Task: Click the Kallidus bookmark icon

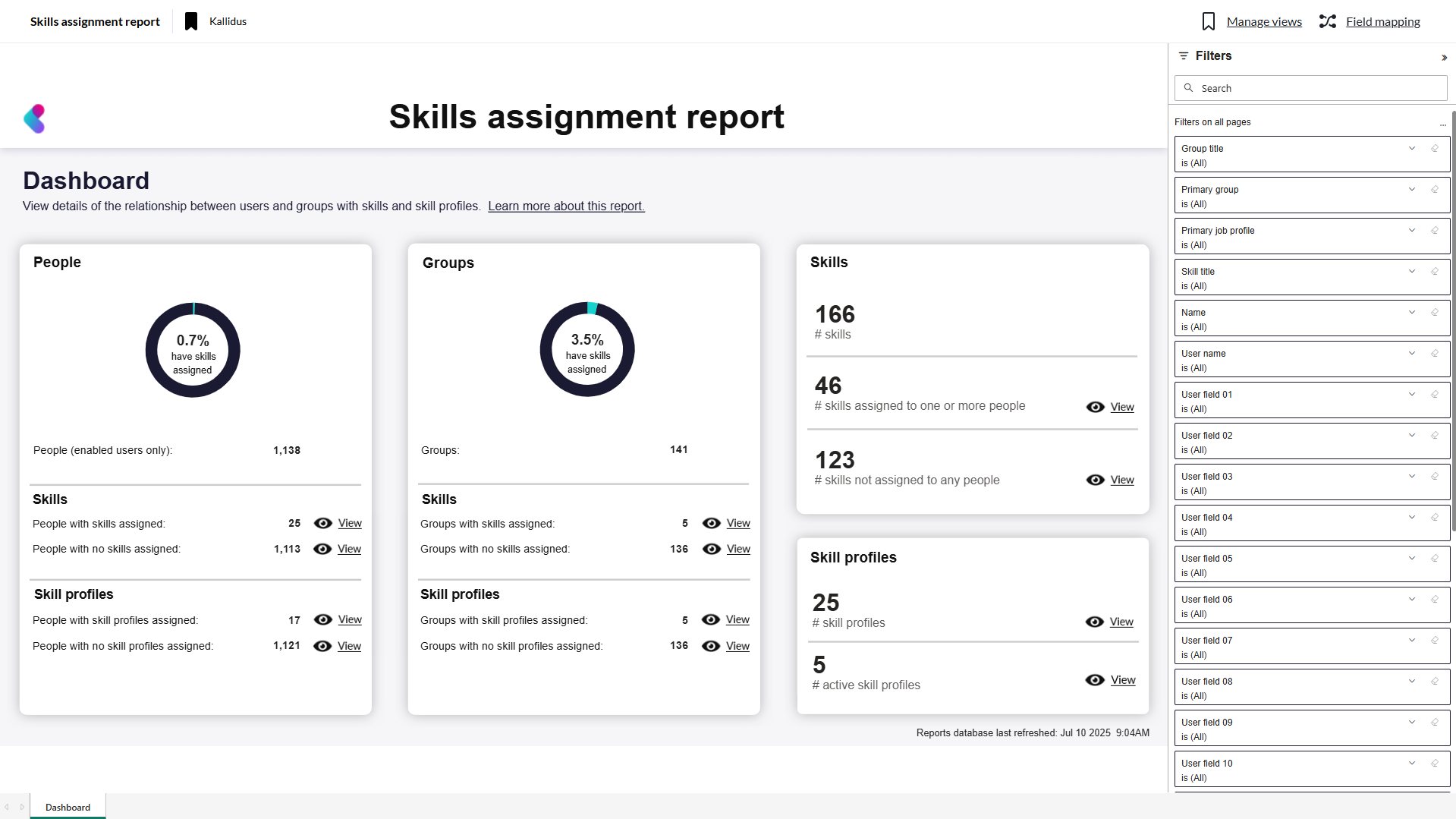Action: pyautogui.click(x=191, y=21)
